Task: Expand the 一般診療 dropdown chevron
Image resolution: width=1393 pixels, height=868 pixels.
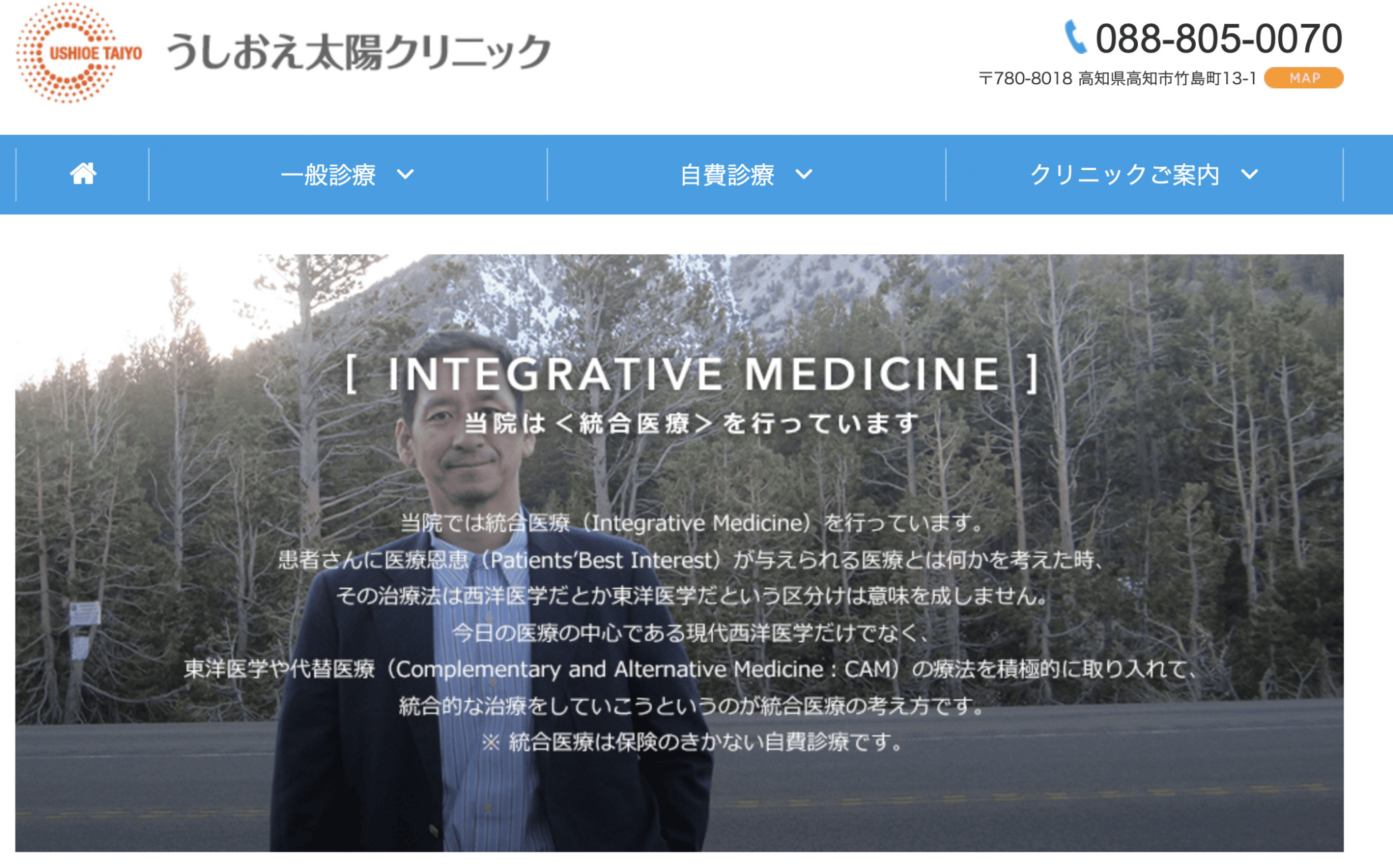Action: [405, 175]
